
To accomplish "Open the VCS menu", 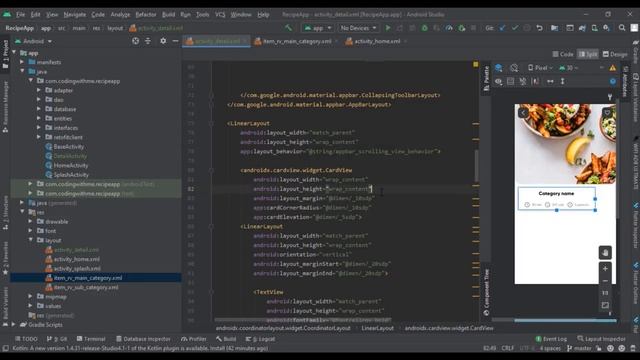I will (x=220, y=15).
